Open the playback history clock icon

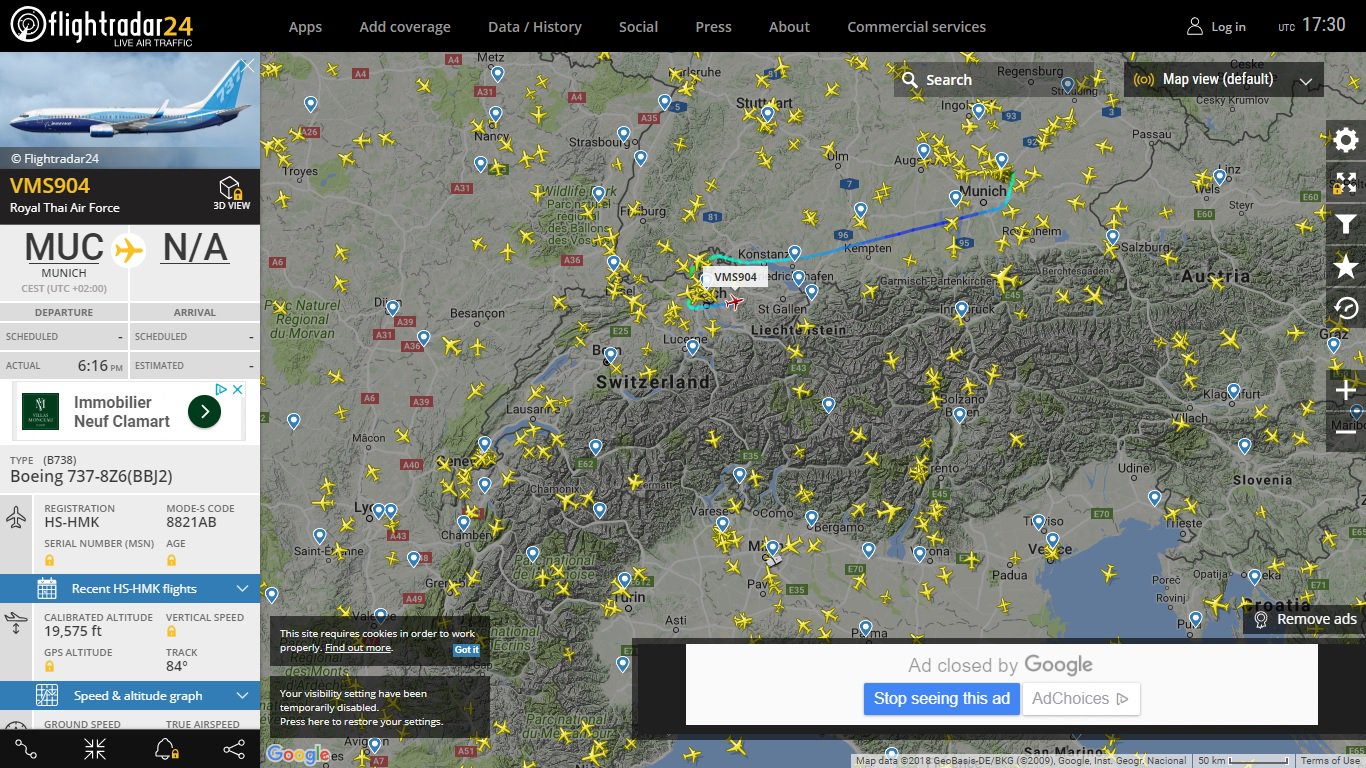1346,308
